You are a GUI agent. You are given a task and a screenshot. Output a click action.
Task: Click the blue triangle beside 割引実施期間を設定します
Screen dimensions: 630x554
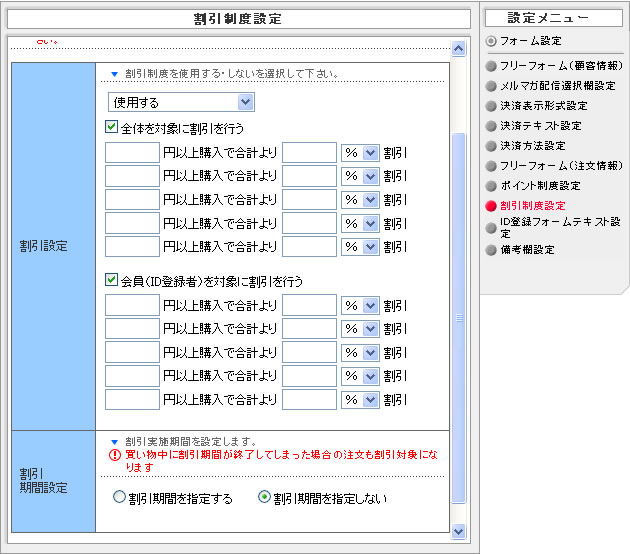[115, 441]
